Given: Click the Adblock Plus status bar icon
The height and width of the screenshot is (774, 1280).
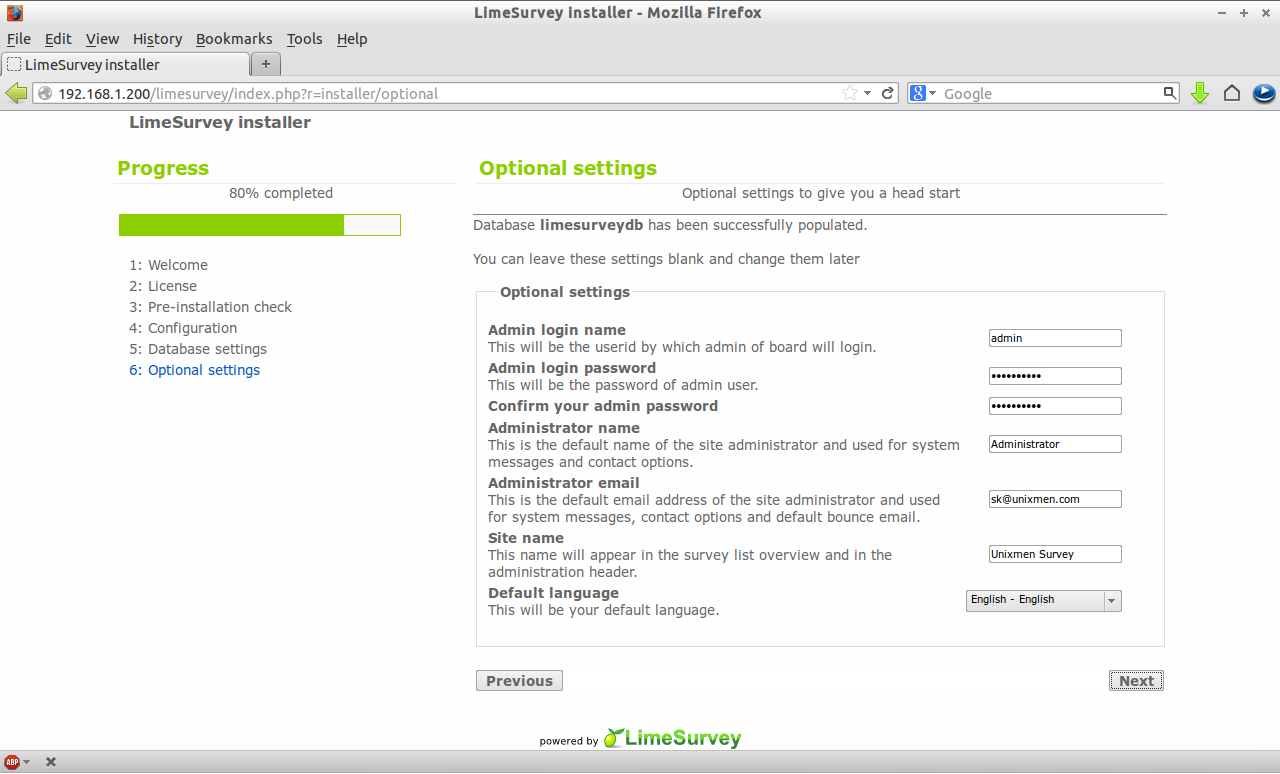Looking at the screenshot, I should [x=12, y=762].
